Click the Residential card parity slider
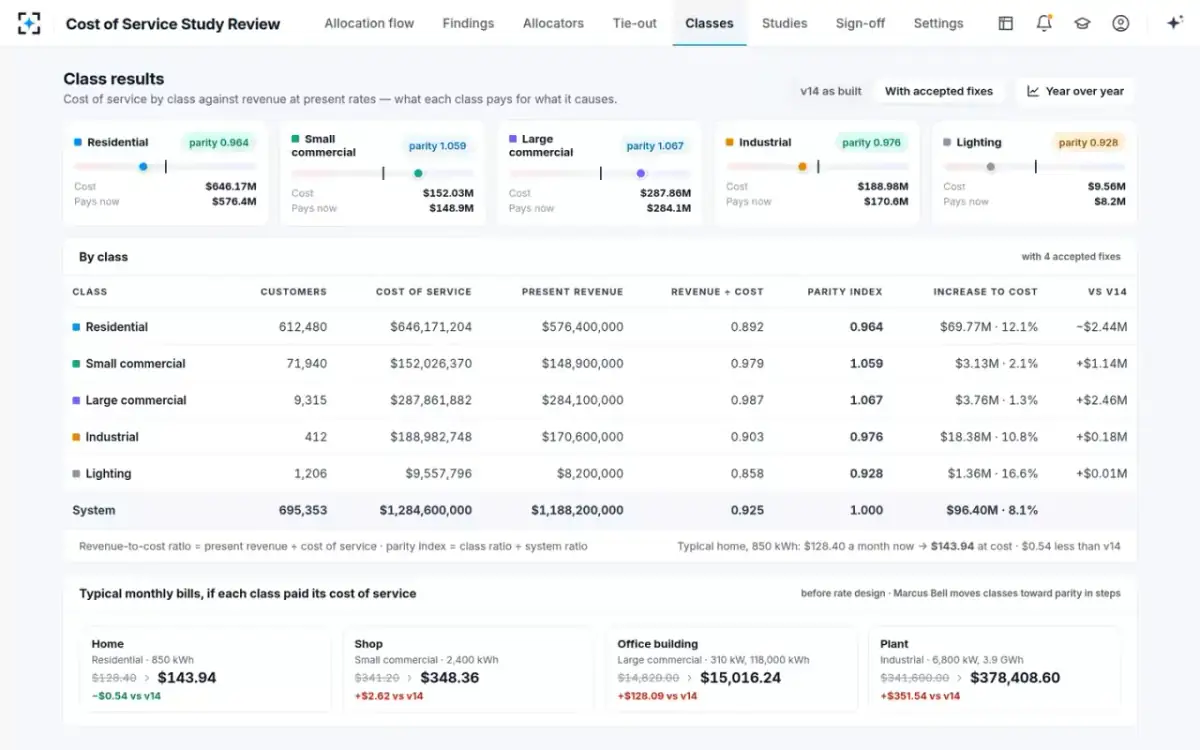Screen dimensions: 1200x750 click(x=165, y=167)
